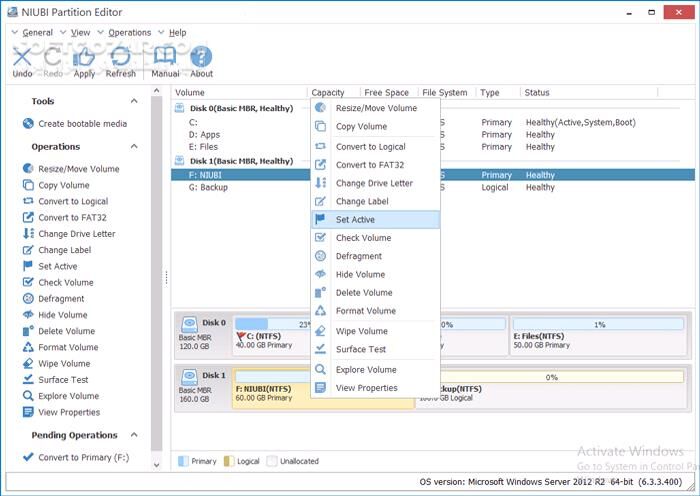Choose Hide Volume in context menu
This screenshot has width=700, height=496.
[375, 275]
